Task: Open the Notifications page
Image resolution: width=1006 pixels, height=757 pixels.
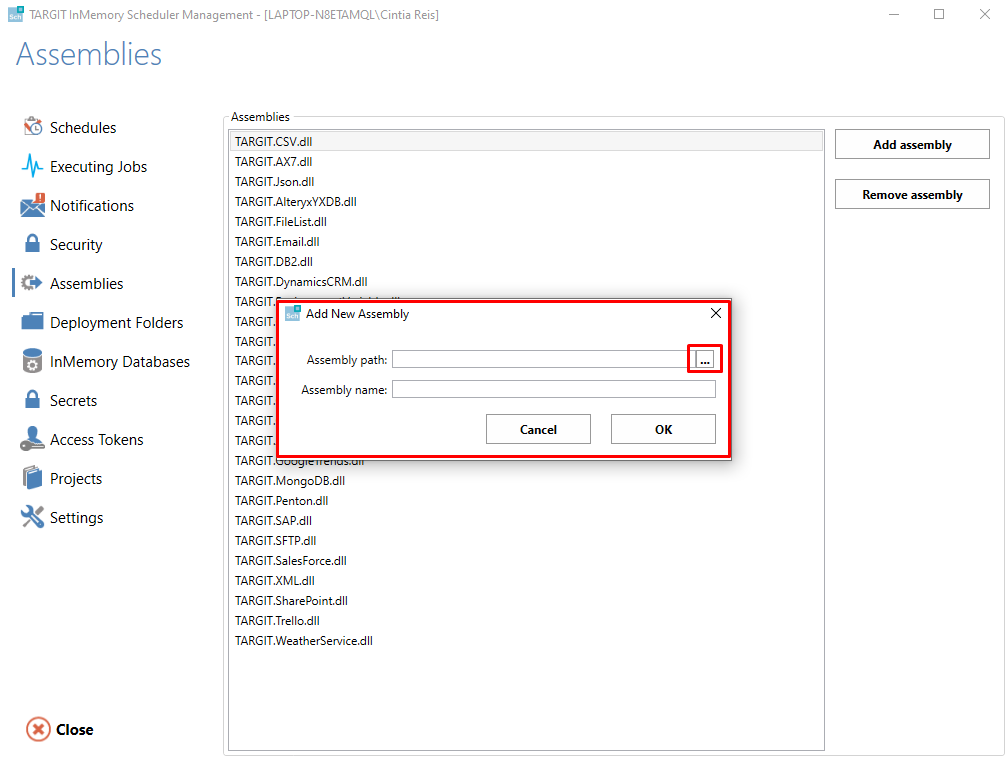Action: (x=92, y=206)
